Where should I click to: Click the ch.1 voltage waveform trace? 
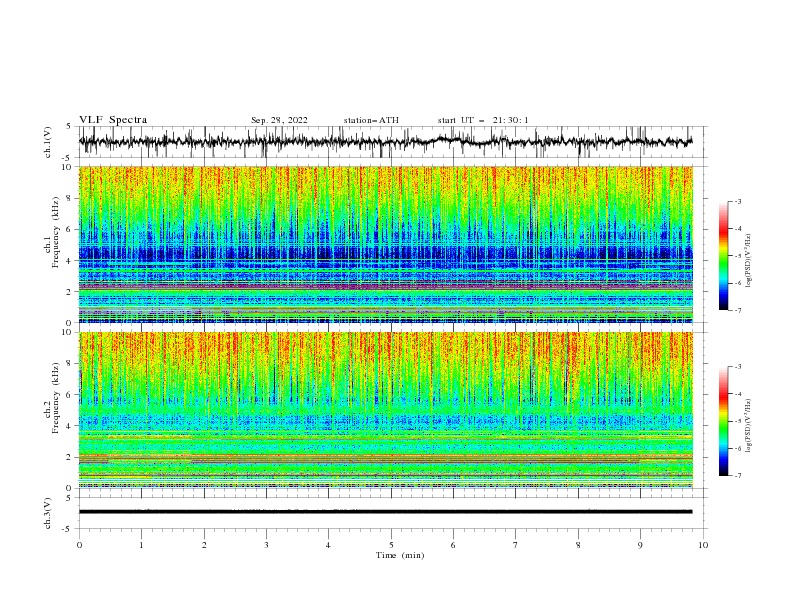(x=385, y=142)
